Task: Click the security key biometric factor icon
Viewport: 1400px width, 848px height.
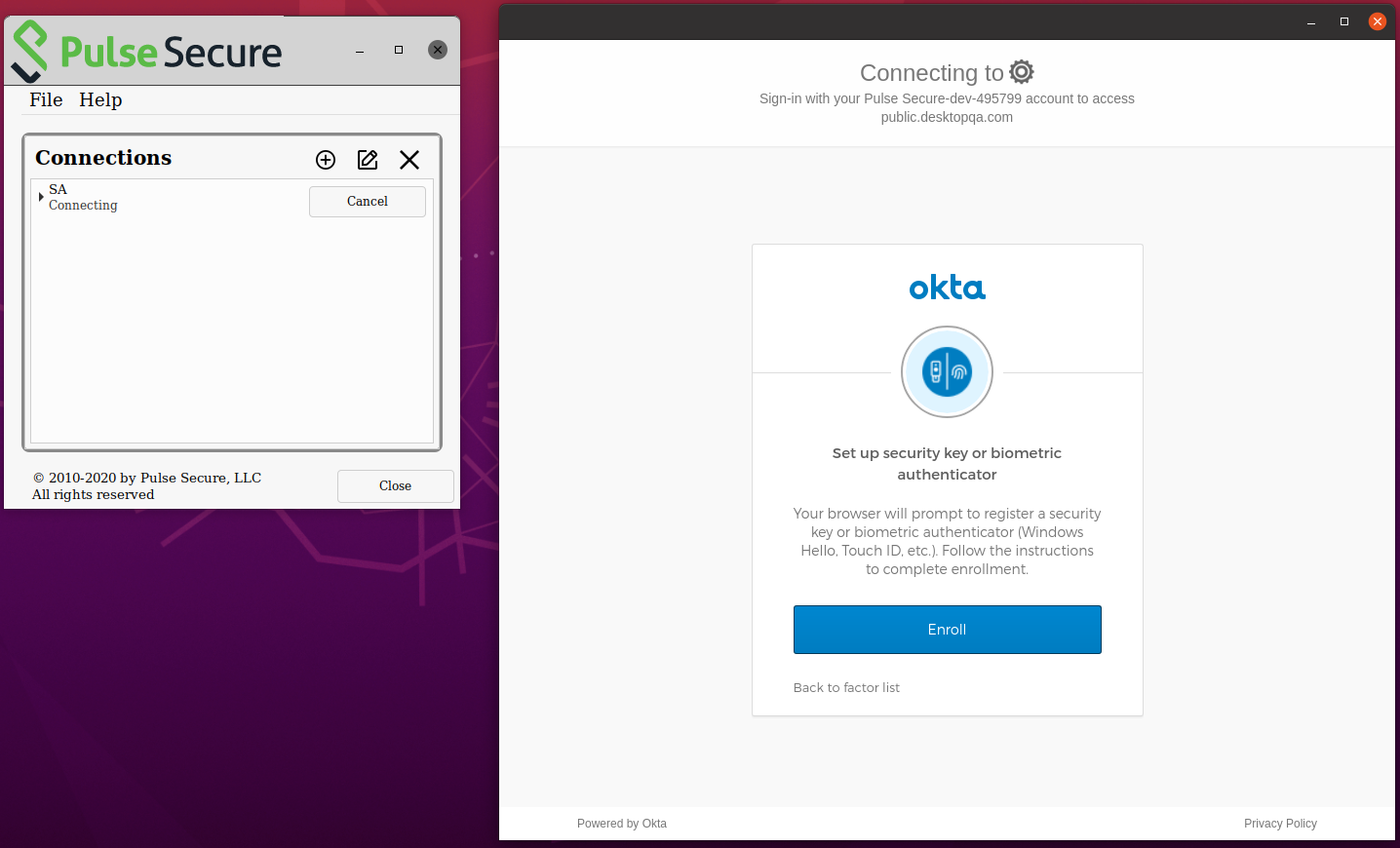Action: [947, 371]
